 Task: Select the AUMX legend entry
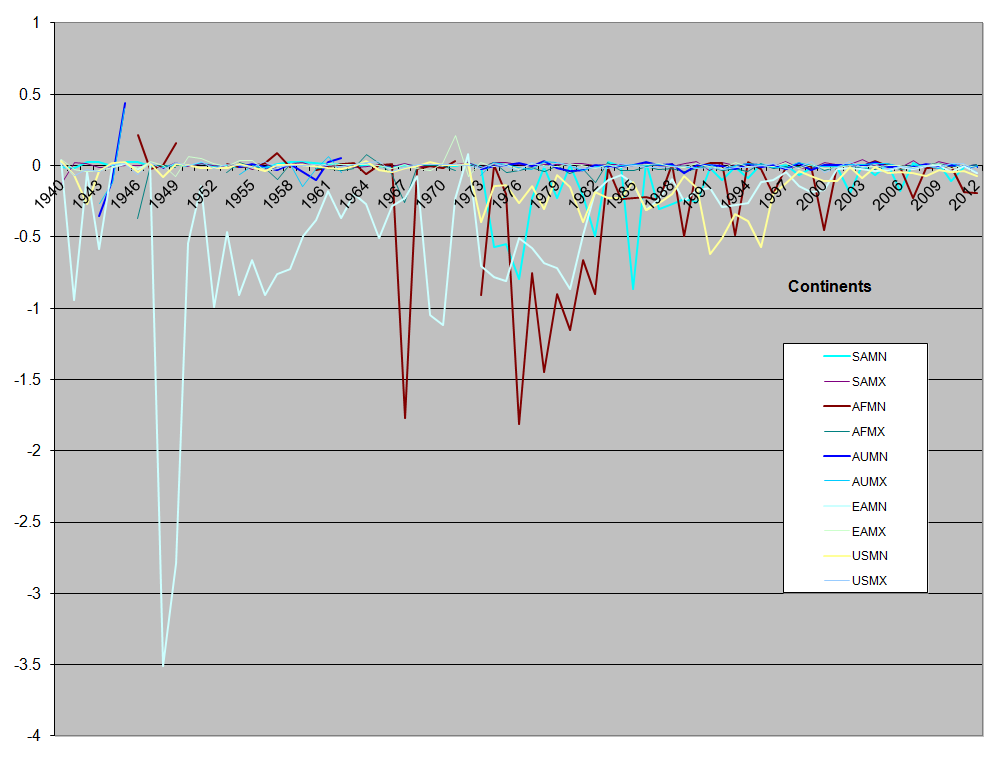(x=868, y=482)
